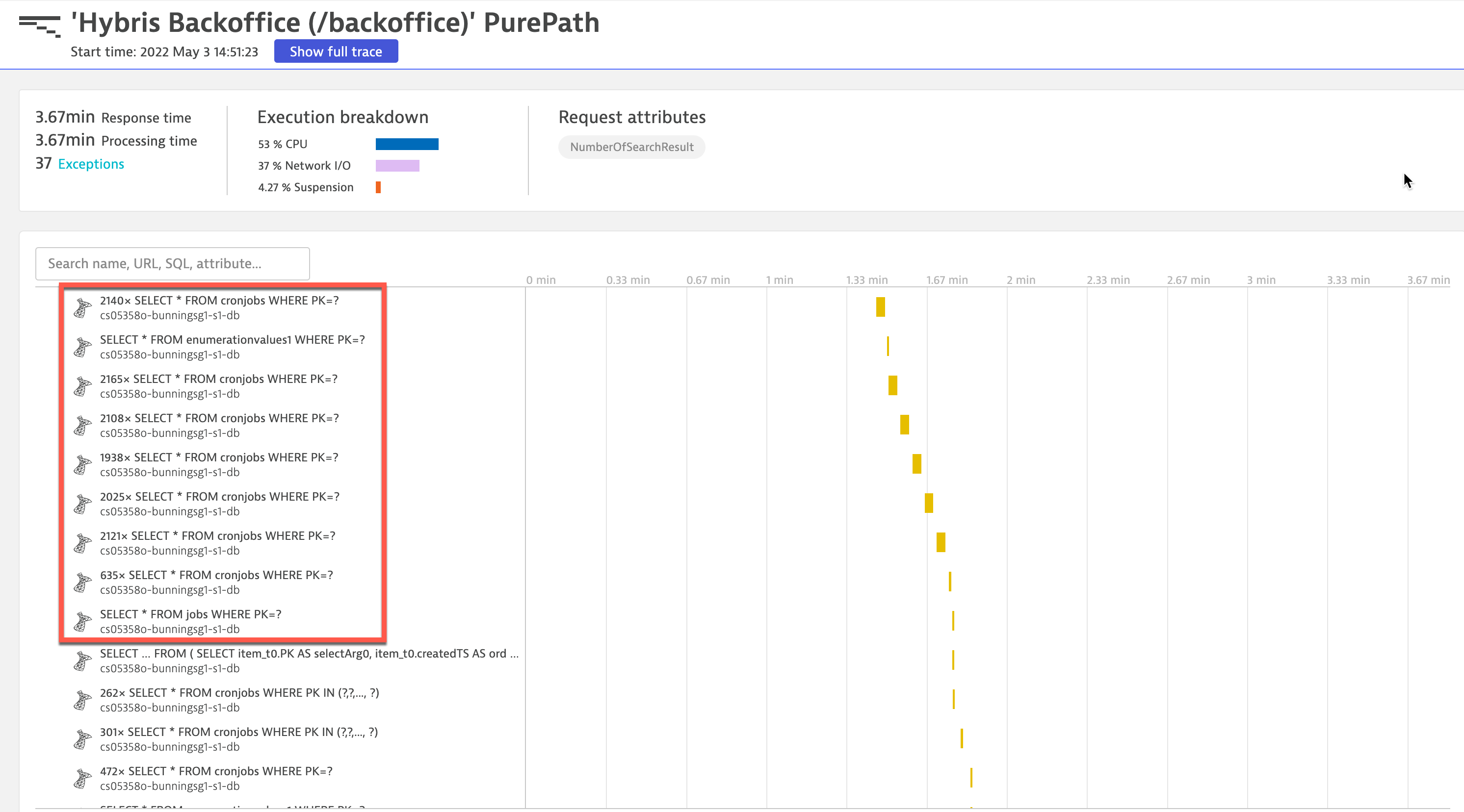Click the timeline bar for jobs query

pyautogui.click(x=953, y=621)
